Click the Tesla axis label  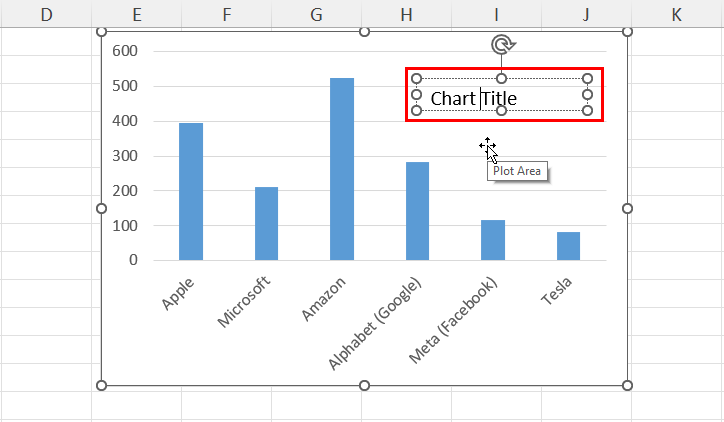557,291
